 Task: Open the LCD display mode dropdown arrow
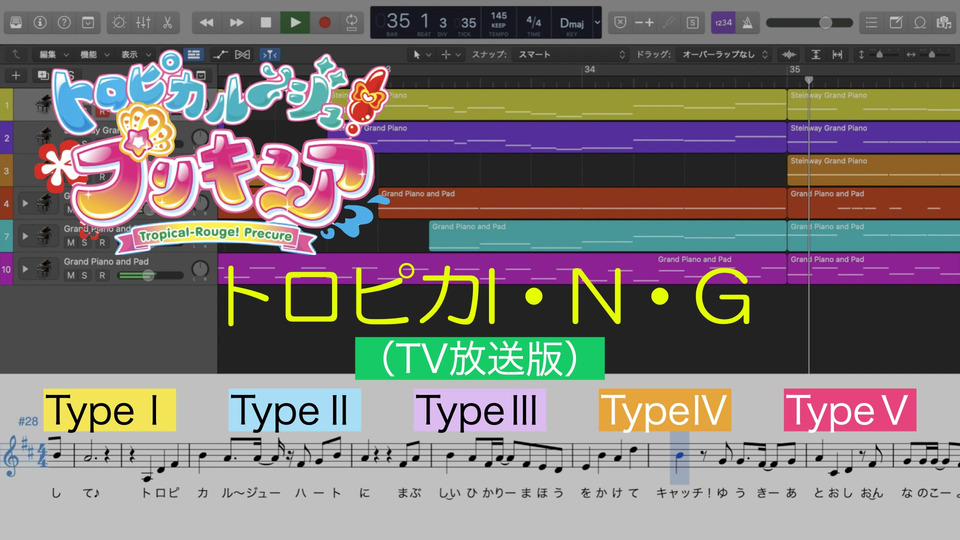[597, 23]
